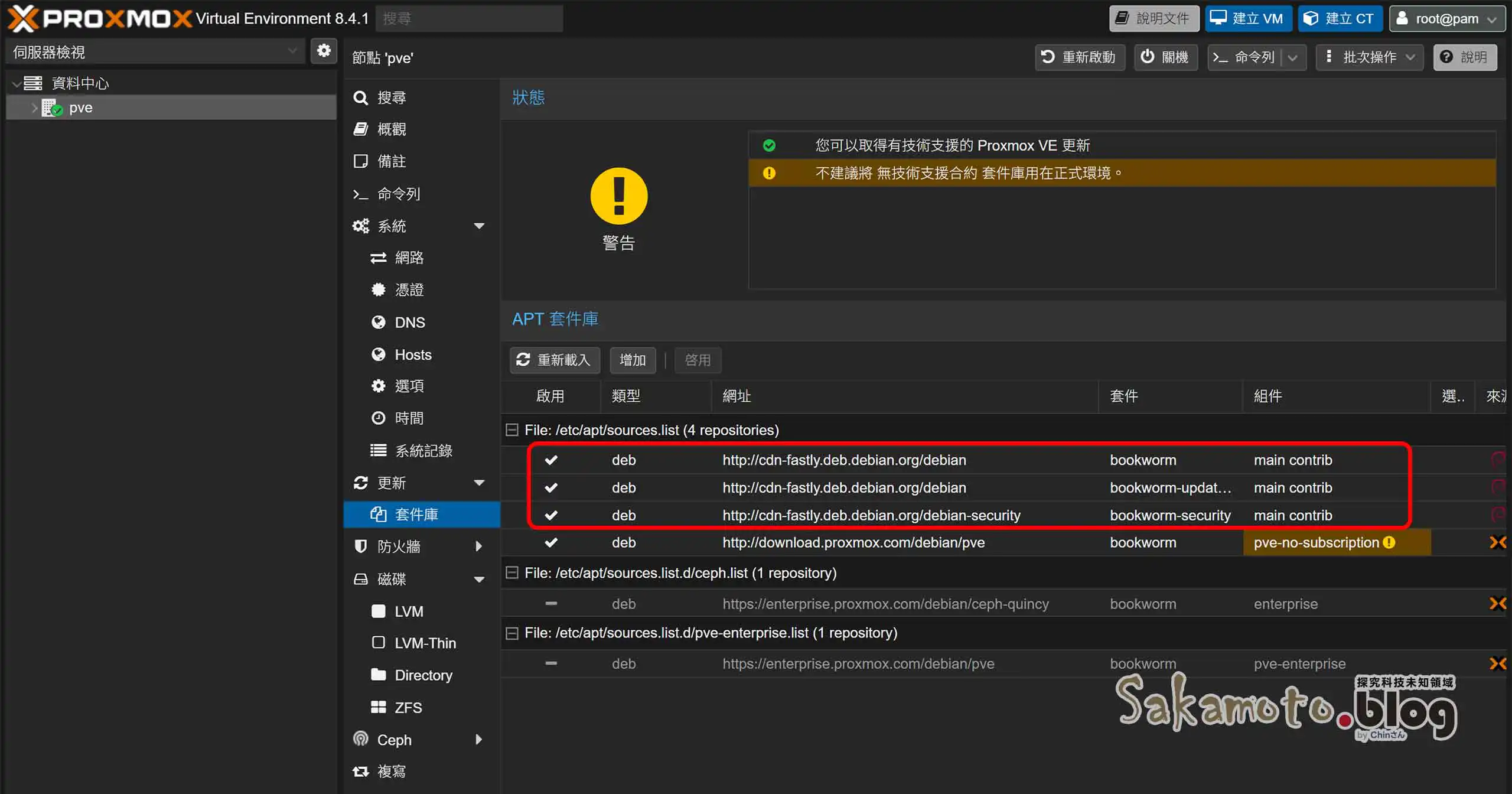Open the Hosts file settings
Image resolution: width=1512 pixels, height=794 pixels.
click(413, 354)
